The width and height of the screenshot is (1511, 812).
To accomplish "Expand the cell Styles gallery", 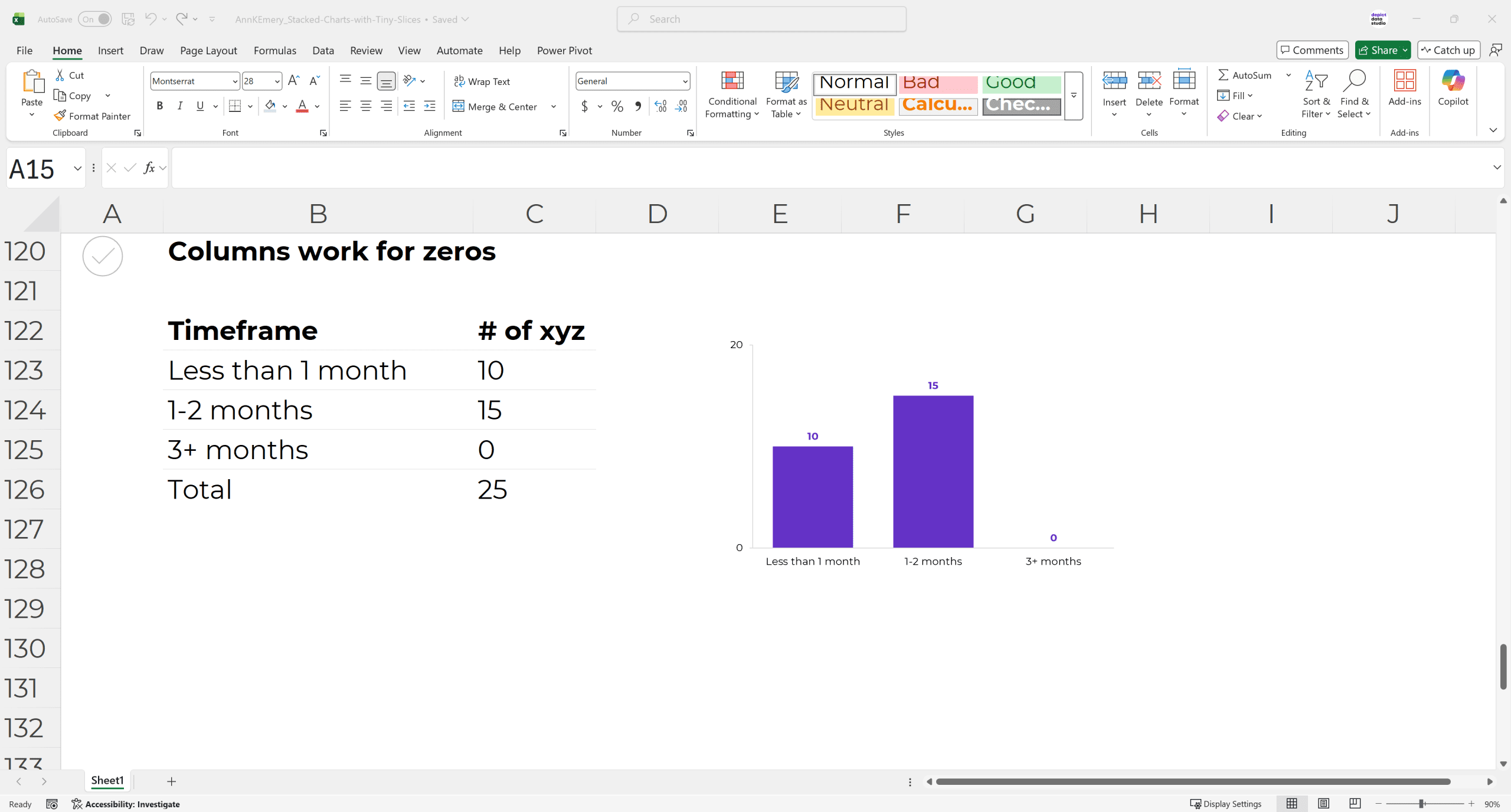I will (x=1074, y=96).
